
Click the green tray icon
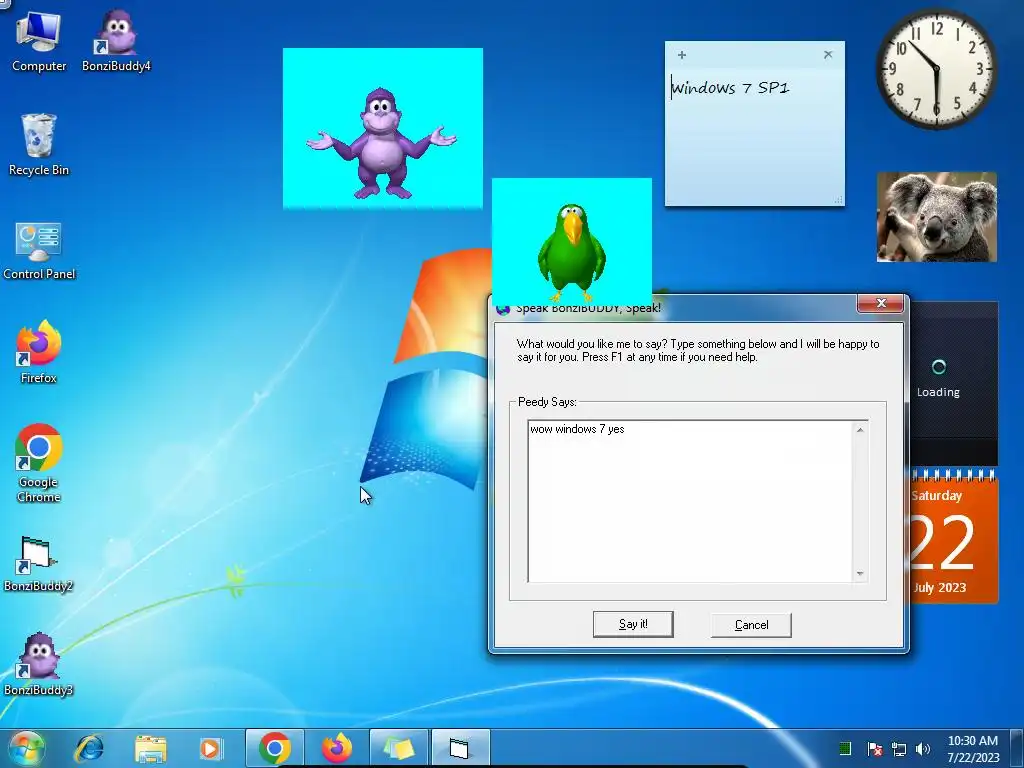coord(844,748)
